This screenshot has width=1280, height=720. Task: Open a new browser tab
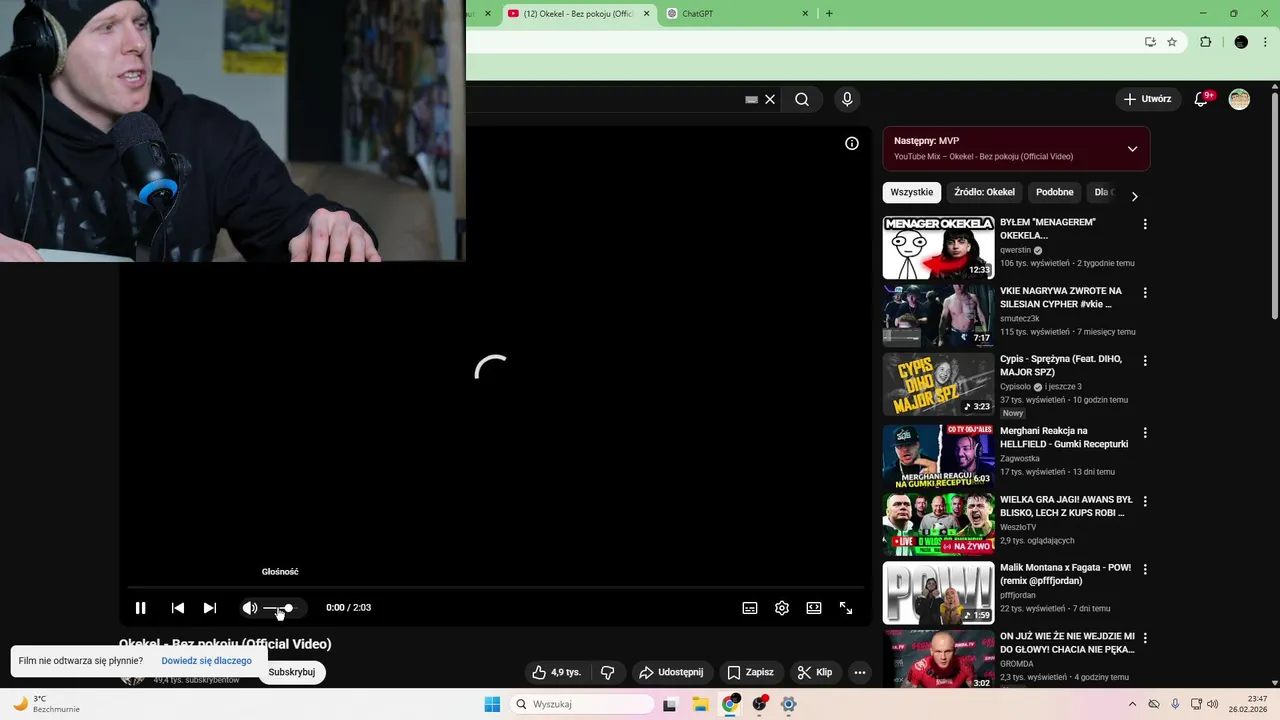(x=829, y=14)
